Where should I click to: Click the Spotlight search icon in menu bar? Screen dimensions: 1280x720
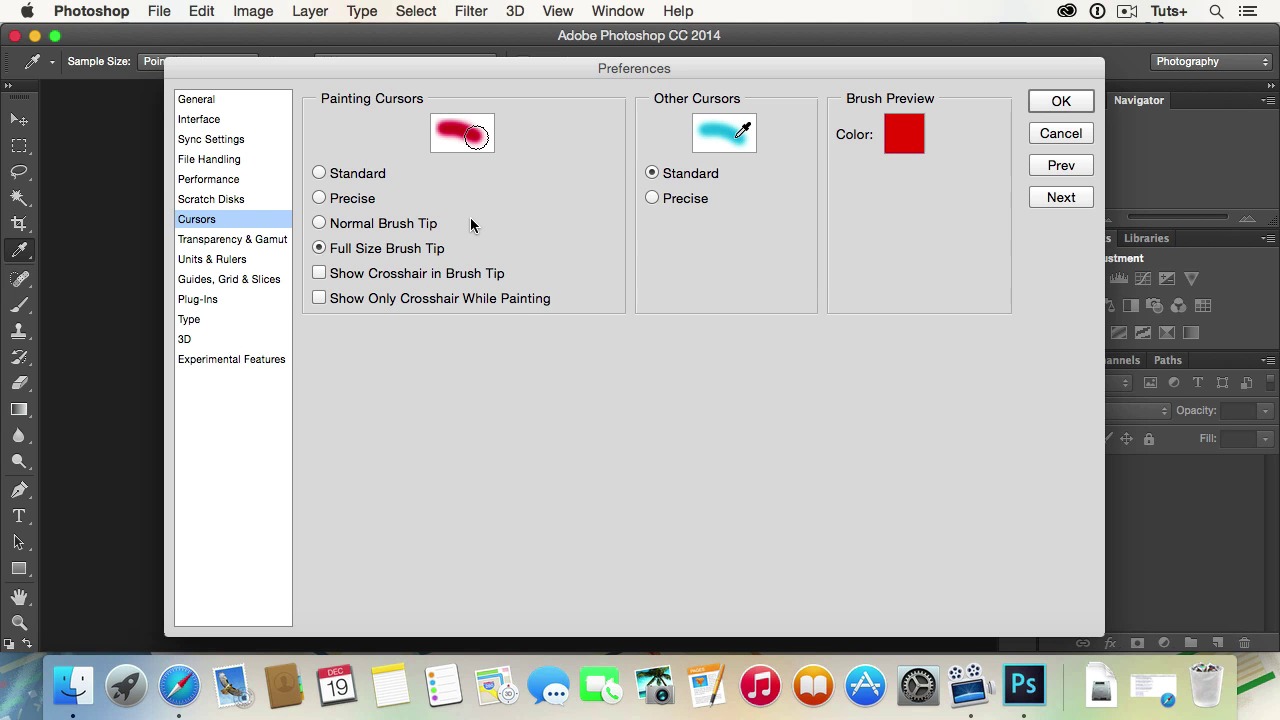[x=1216, y=11]
